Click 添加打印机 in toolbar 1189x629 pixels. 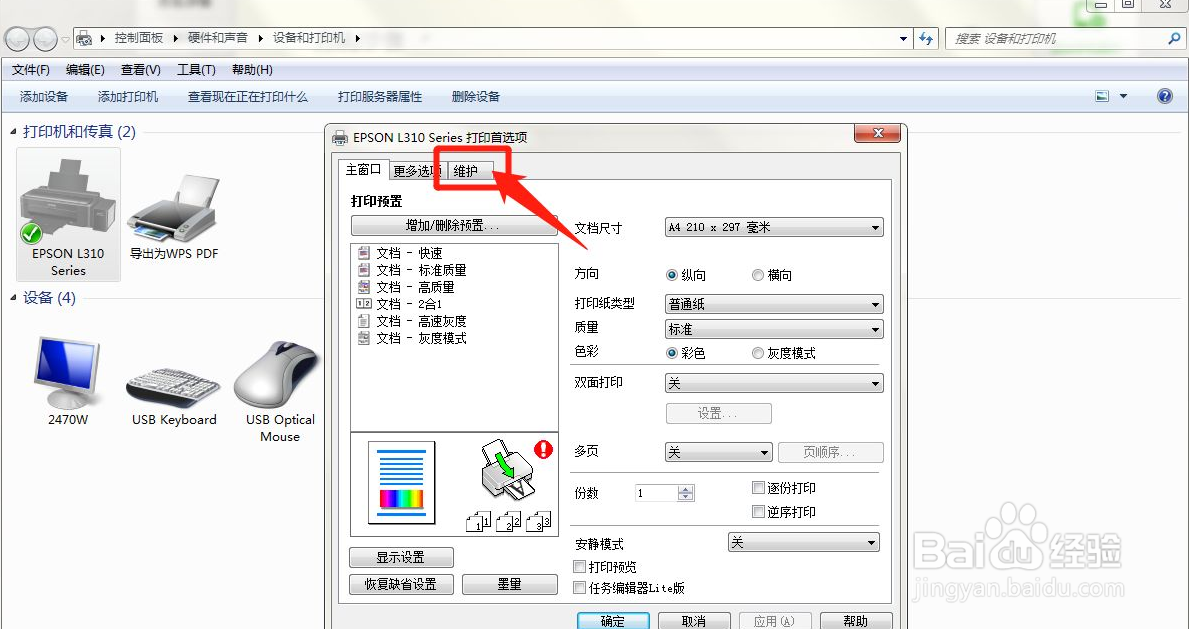[x=128, y=96]
